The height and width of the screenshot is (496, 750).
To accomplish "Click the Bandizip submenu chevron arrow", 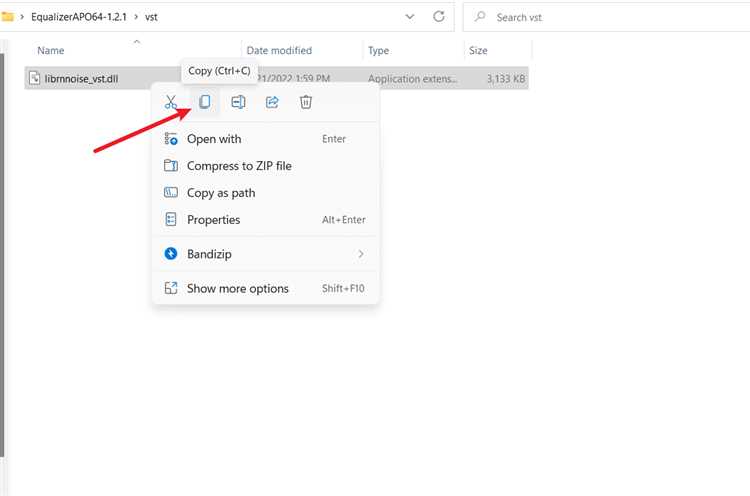I will (x=361, y=254).
